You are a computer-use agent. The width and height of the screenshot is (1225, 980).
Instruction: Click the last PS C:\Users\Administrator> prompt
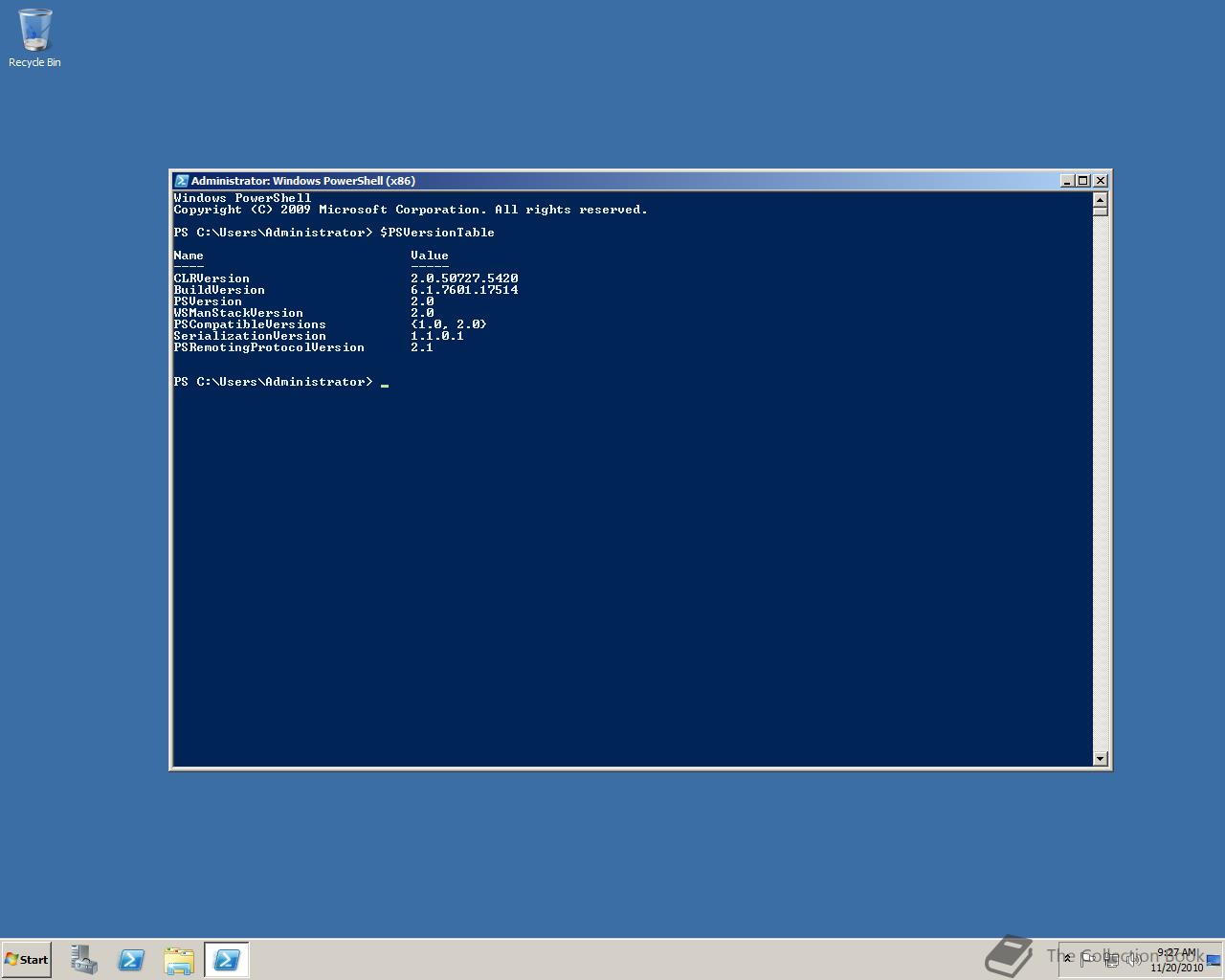tap(273, 382)
